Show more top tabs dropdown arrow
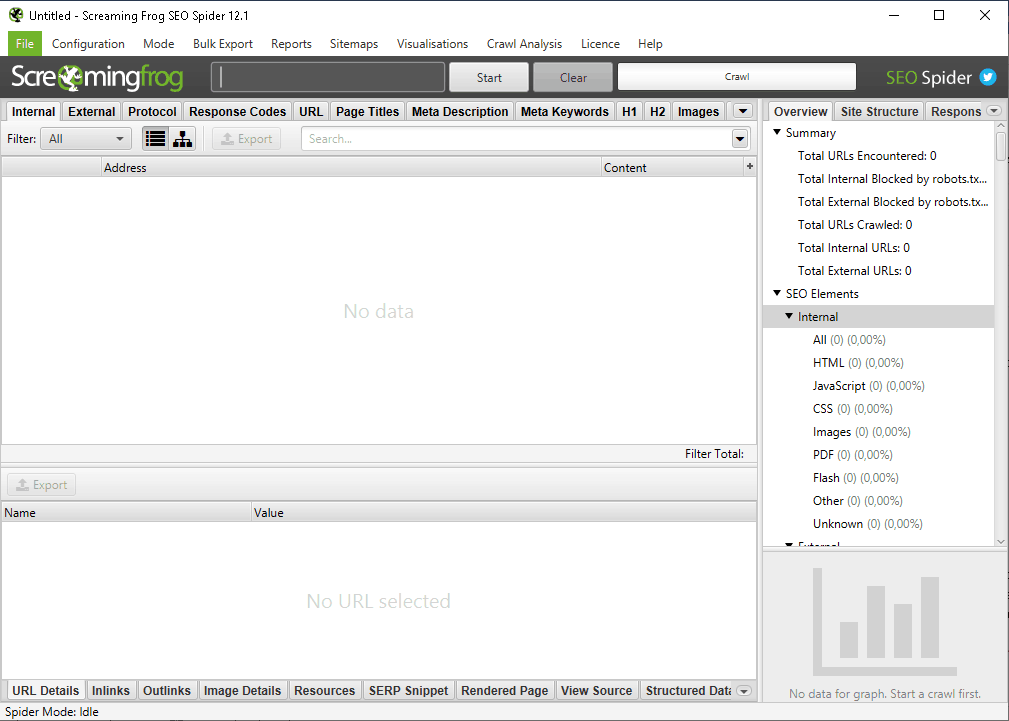The height and width of the screenshot is (721, 1009). tap(743, 111)
